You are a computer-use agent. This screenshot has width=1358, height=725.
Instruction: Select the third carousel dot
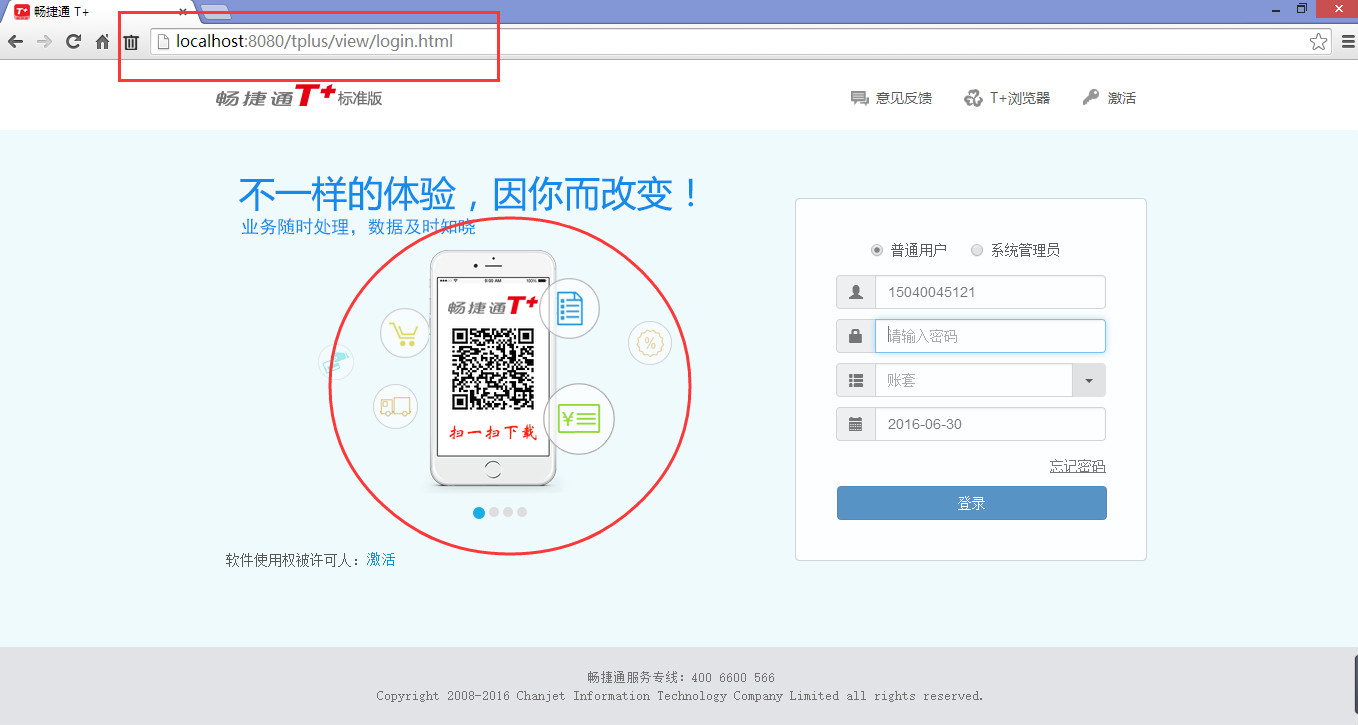click(x=508, y=512)
